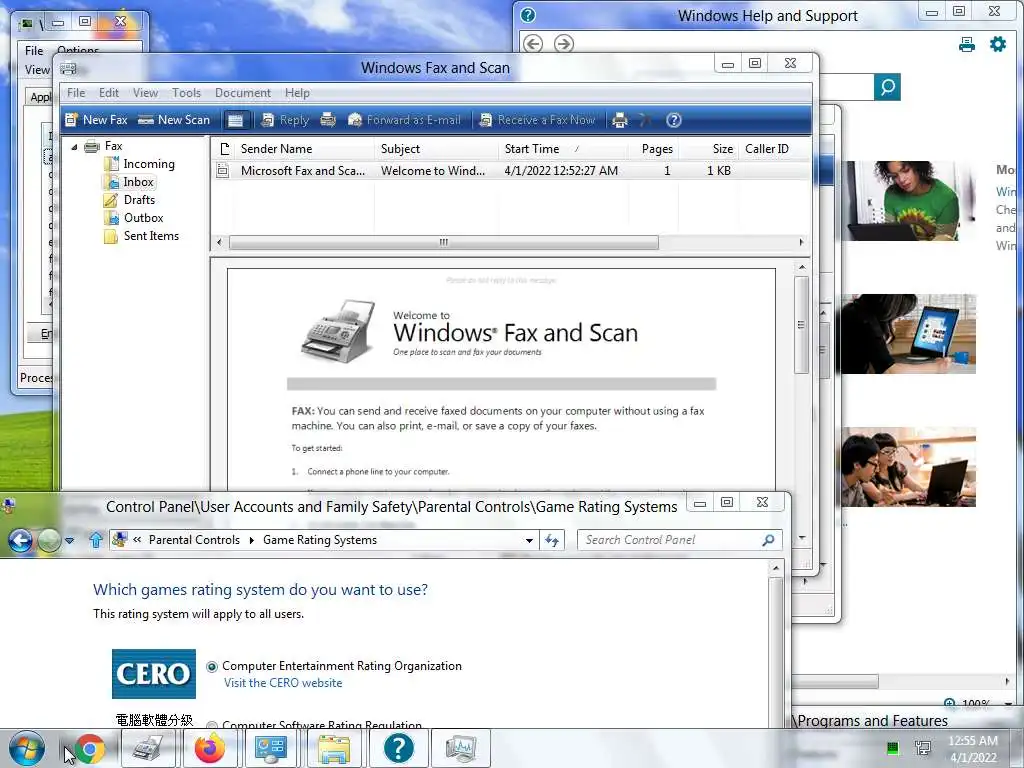
Task: Click the CERO logo image
Action: click(153, 674)
